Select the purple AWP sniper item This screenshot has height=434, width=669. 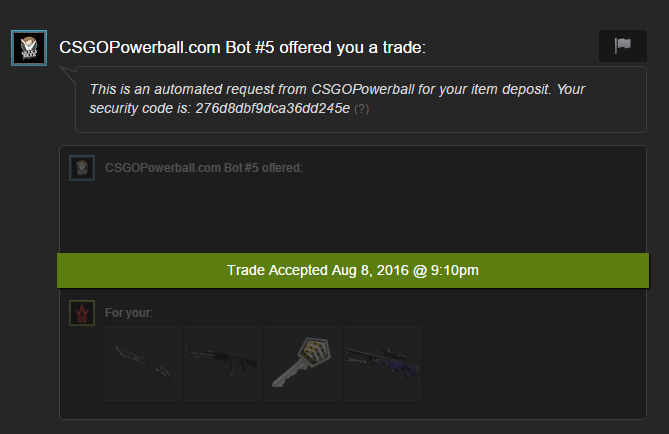click(x=382, y=364)
